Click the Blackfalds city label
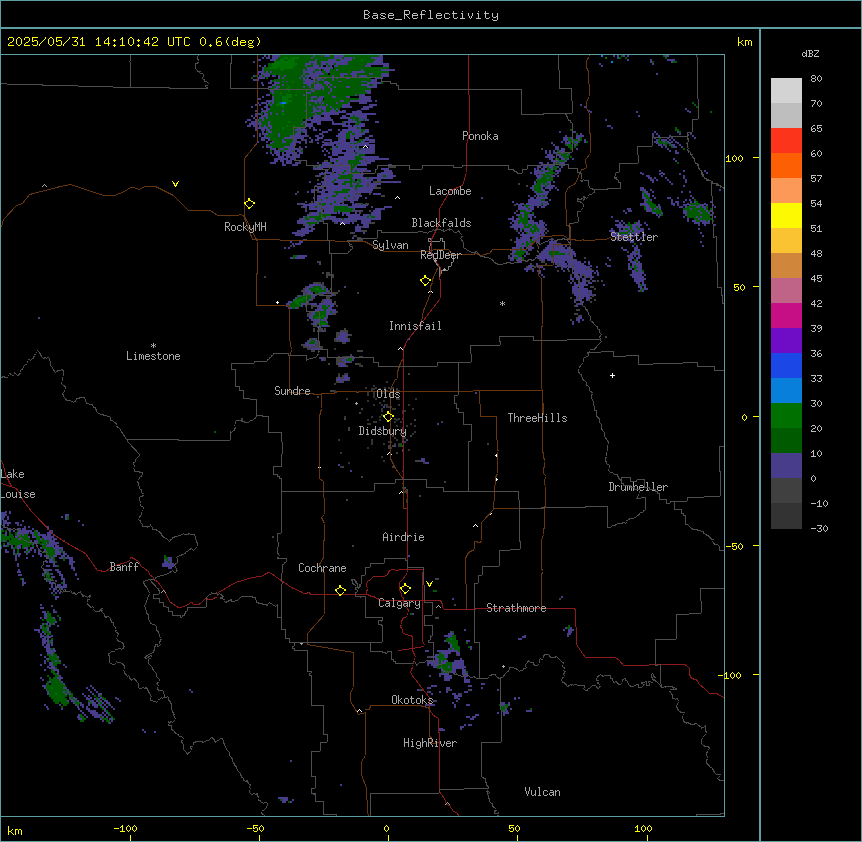Viewport: 862px width, 842px height. point(441,223)
